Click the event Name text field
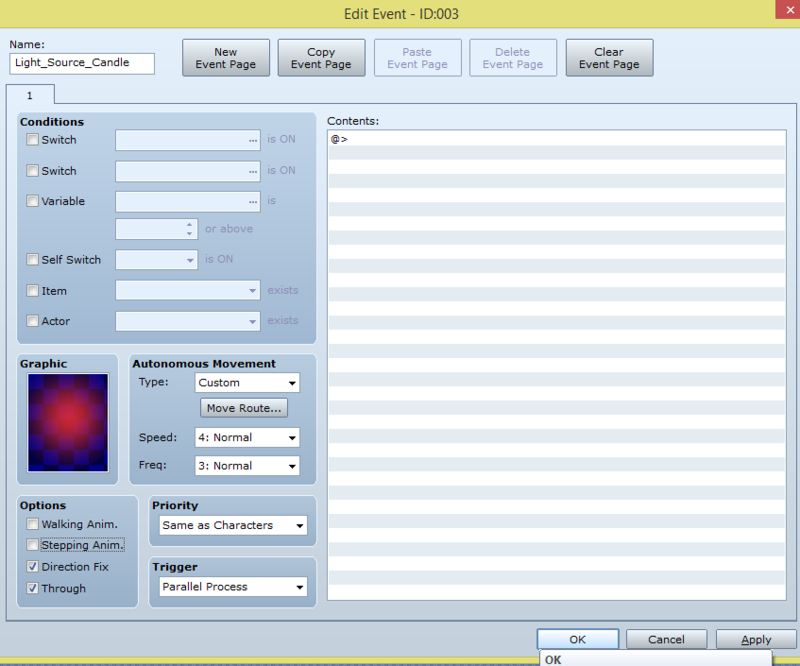 83,63
